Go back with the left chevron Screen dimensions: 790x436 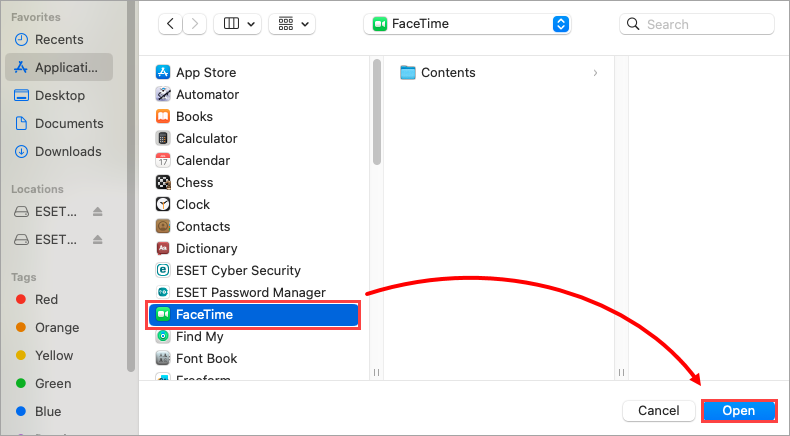(x=170, y=24)
